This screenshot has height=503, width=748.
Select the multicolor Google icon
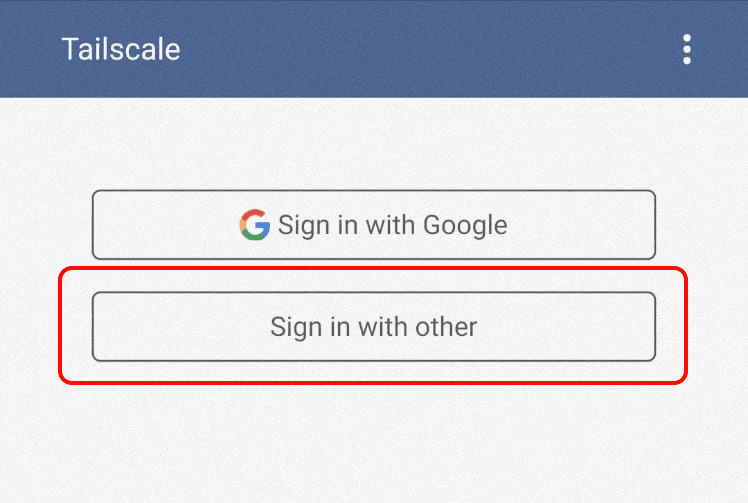(x=255, y=224)
